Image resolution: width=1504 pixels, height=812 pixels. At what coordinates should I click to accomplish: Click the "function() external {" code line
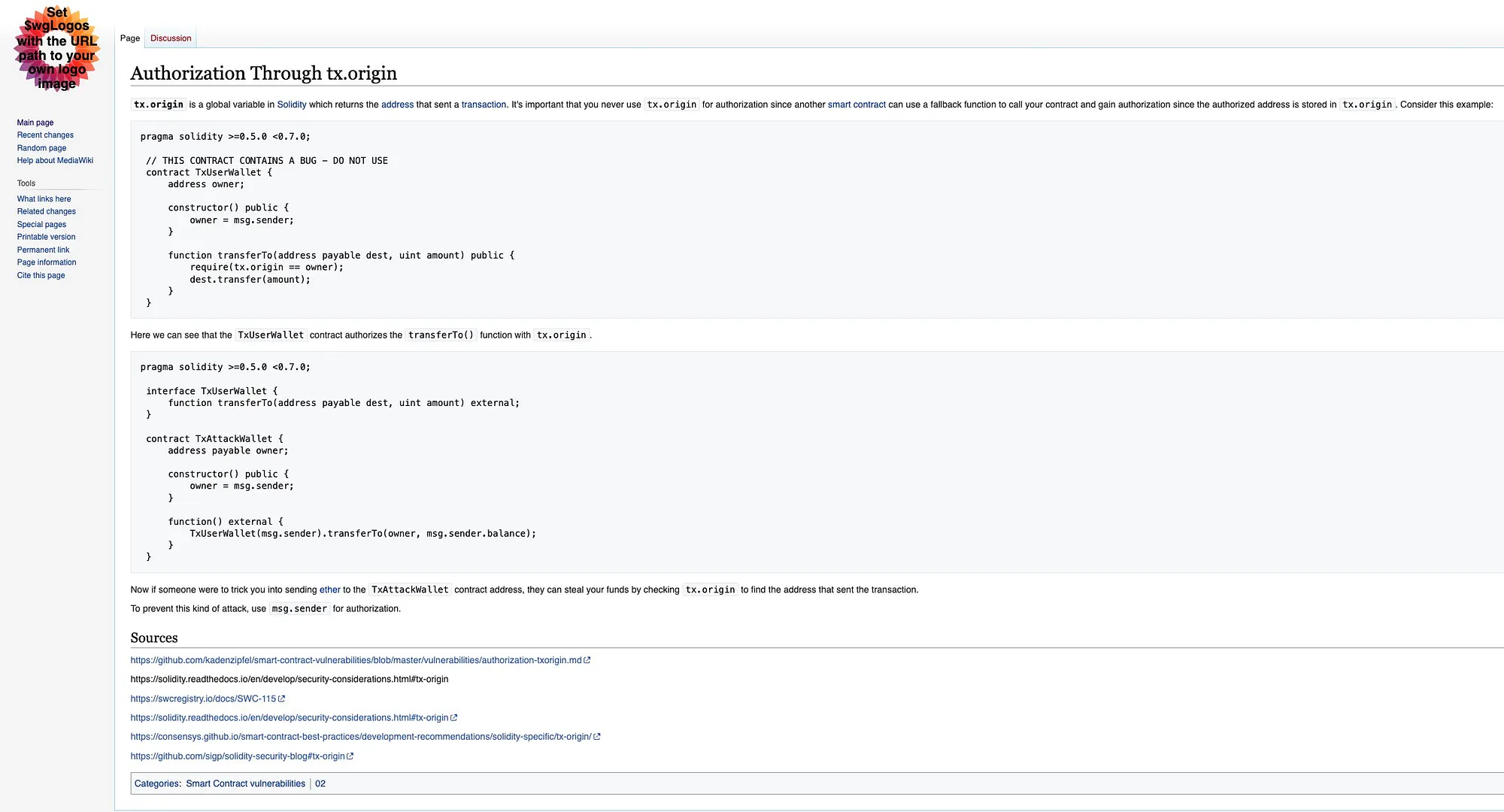tap(226, 522)
